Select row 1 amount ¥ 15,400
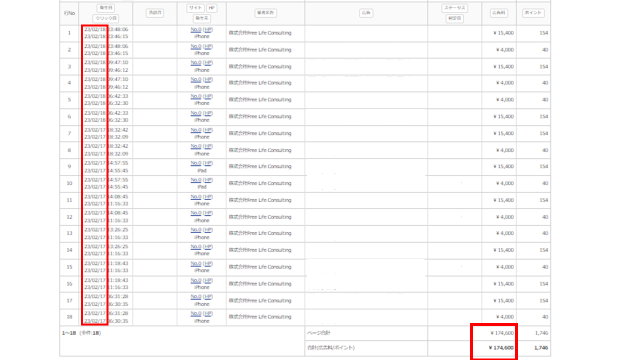Viewport: 640px width, 360px height. (503, 33)
